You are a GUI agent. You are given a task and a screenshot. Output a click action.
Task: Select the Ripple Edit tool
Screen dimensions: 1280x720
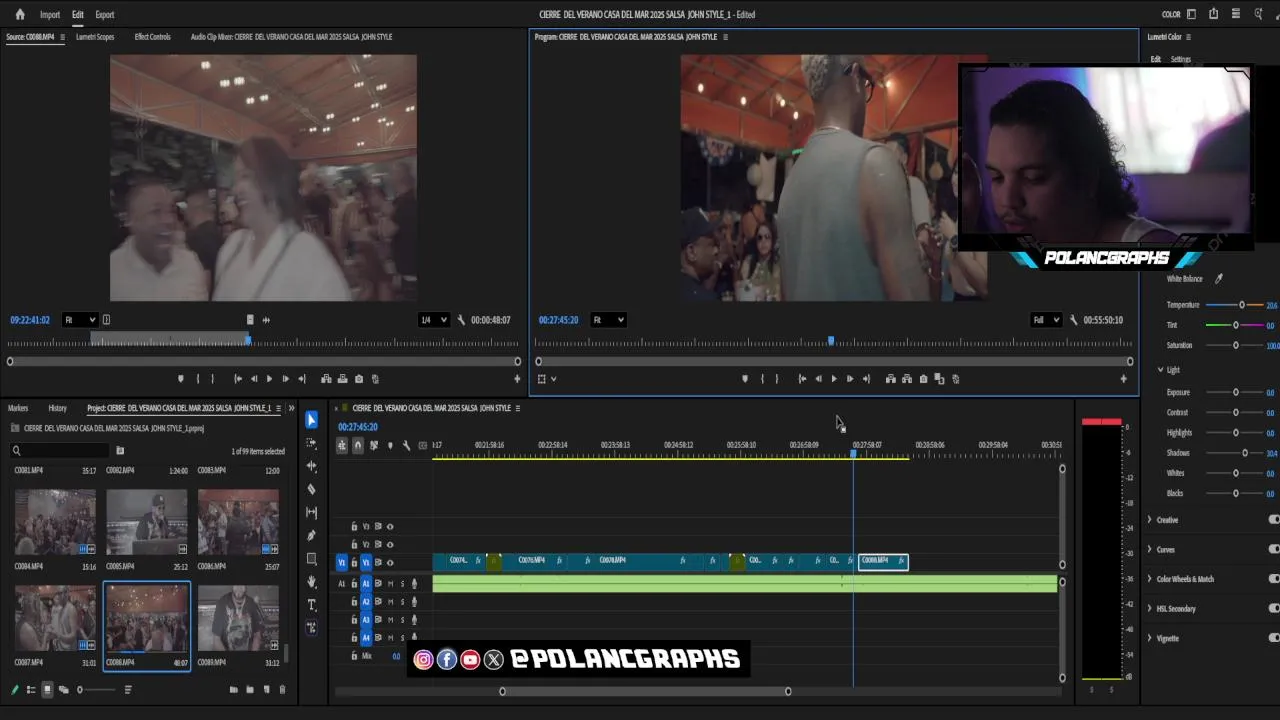312,466
